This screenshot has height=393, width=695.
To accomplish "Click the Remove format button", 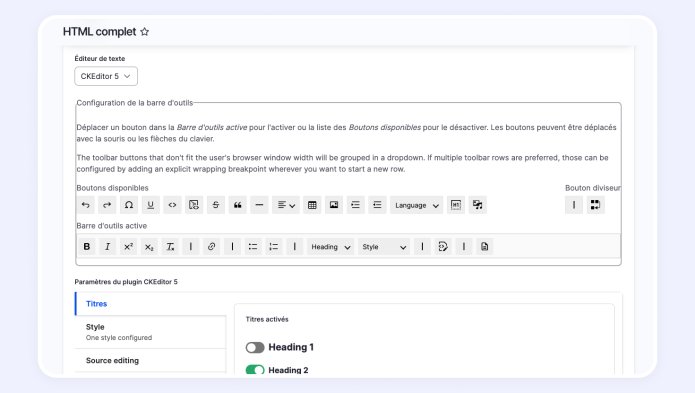I will click(170, 246).
